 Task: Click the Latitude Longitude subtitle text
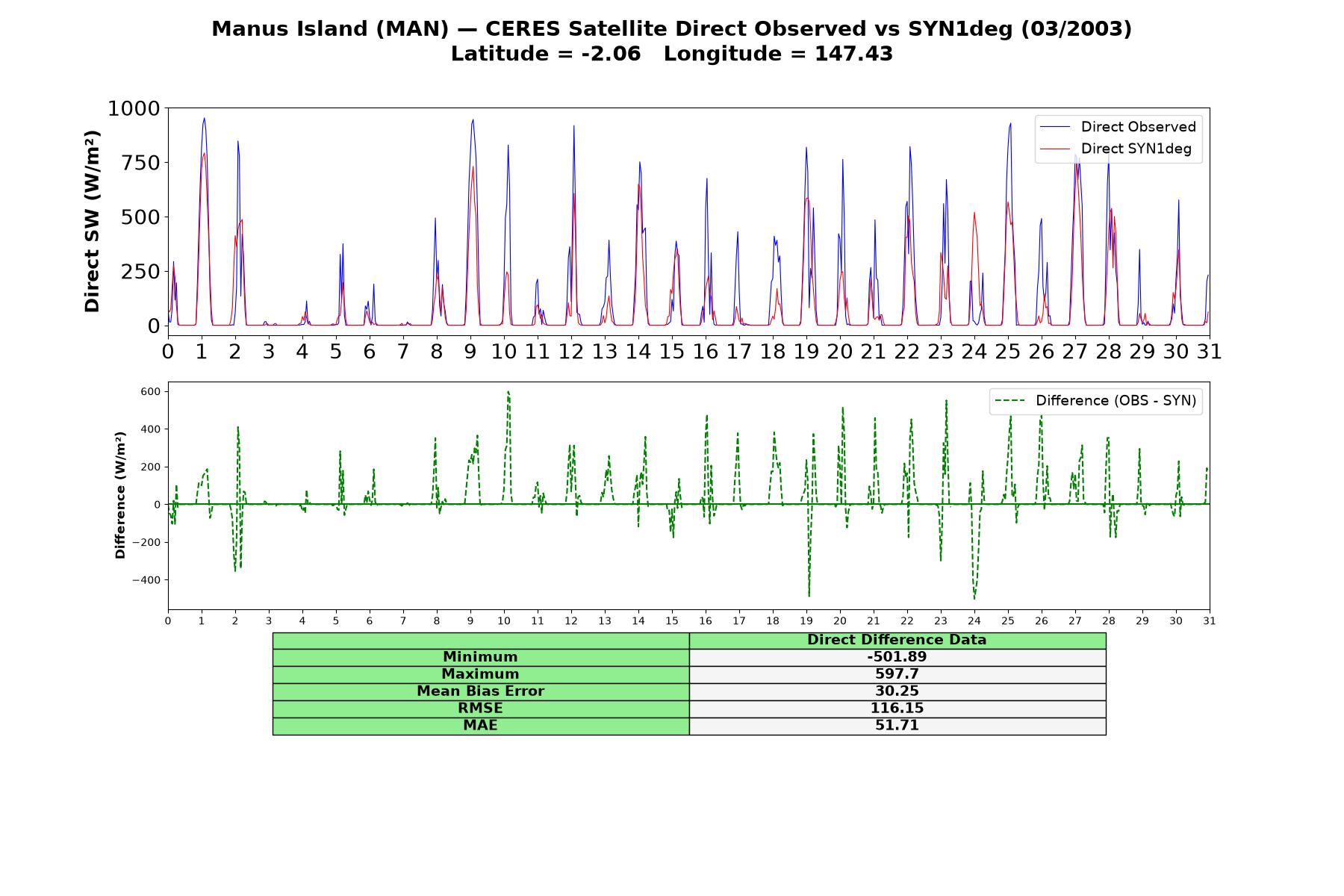[x=672, y=54]
